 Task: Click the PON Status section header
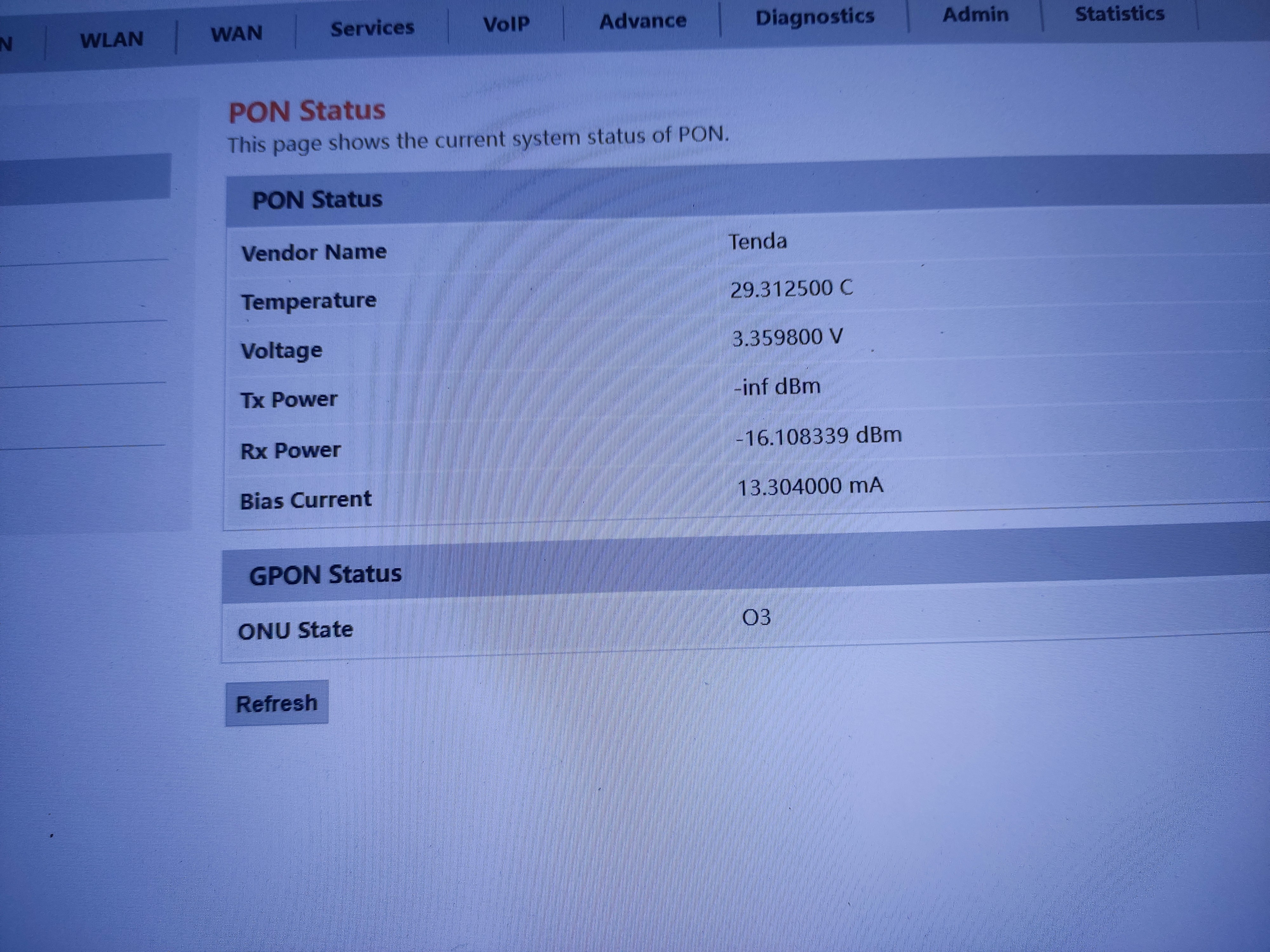coord(317,200)
